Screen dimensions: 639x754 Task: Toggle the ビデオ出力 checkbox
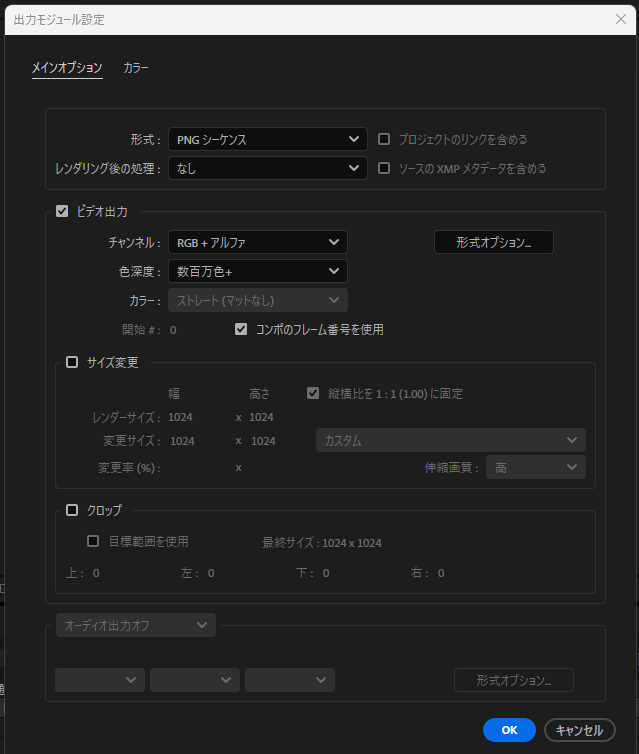[62, 211]
